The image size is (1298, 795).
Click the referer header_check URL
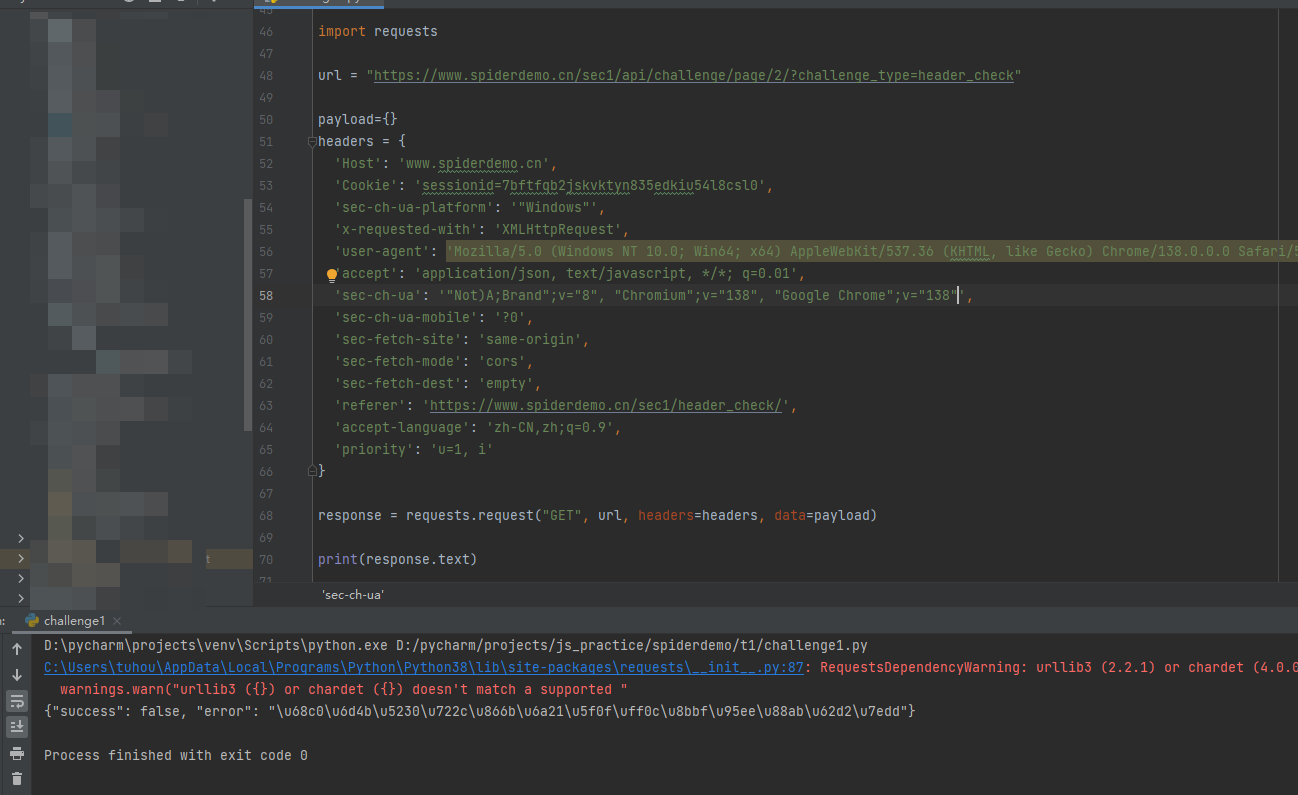(607, 406)
